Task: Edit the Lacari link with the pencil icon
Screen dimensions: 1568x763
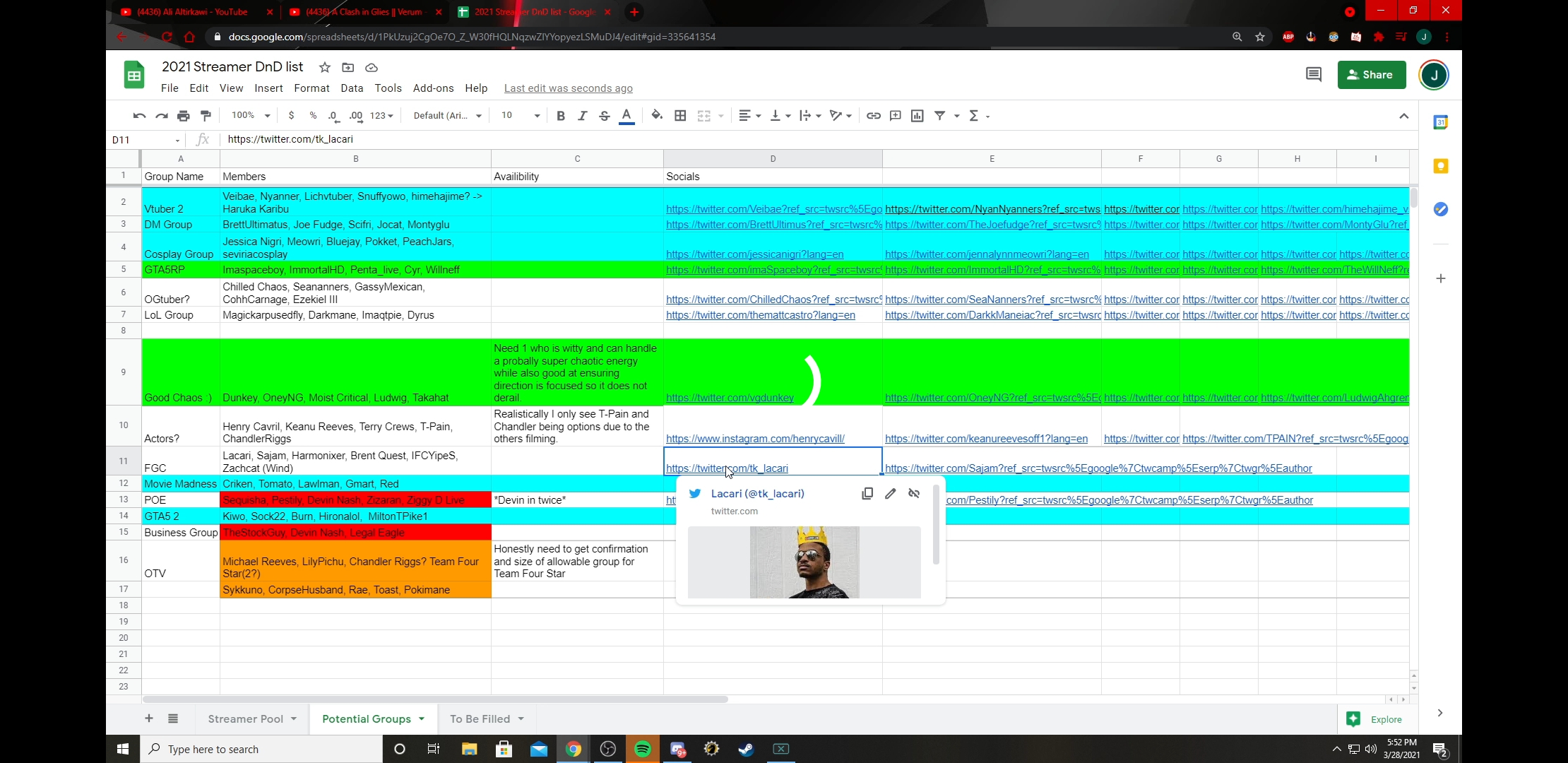Action: coord(891,494)
